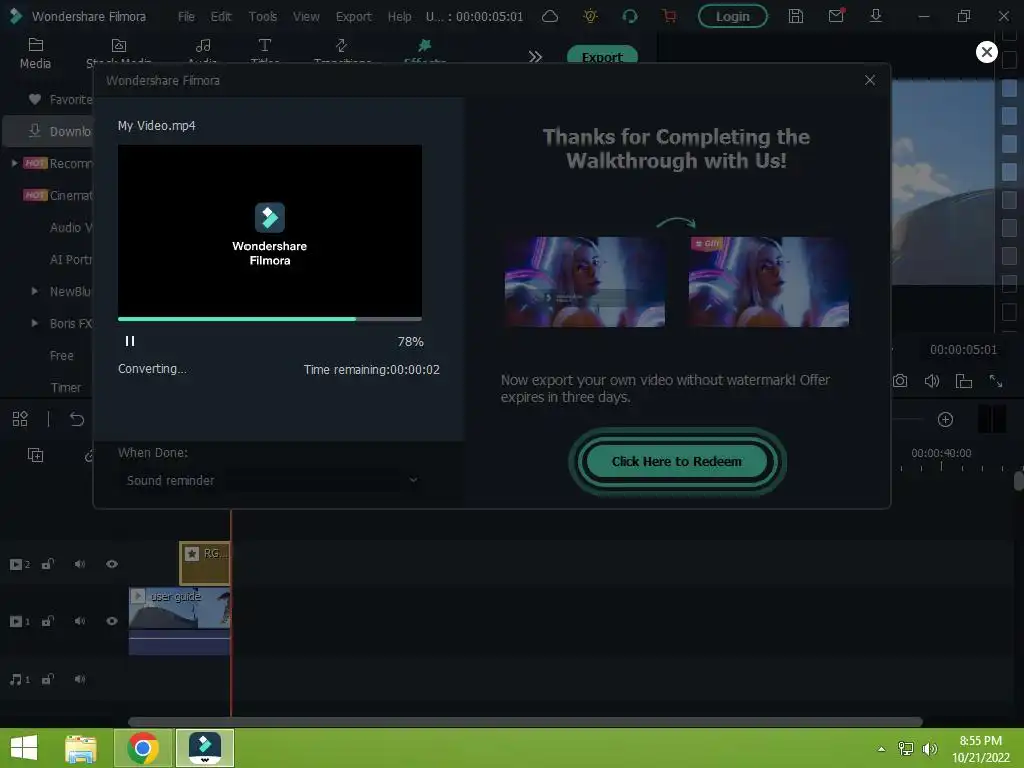Click the timeline layout grid icon

point(20,419)
